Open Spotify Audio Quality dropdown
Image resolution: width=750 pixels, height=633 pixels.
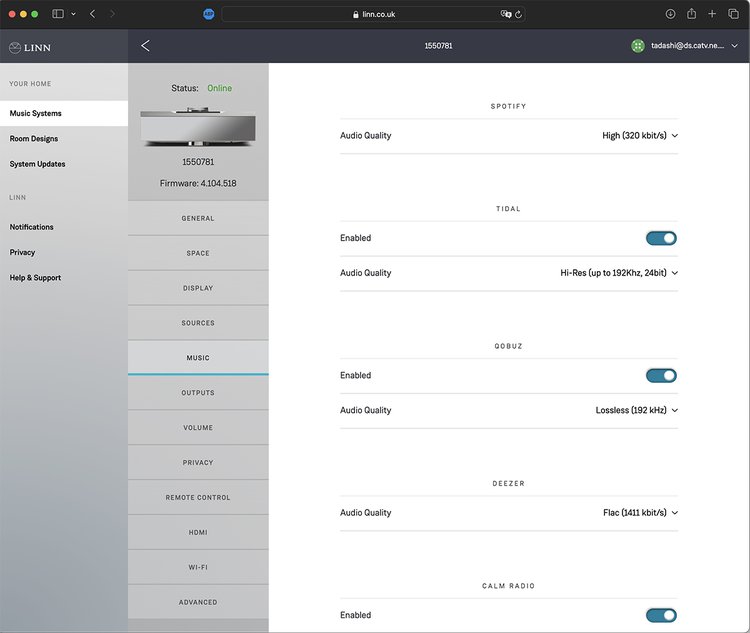[640, 136]
